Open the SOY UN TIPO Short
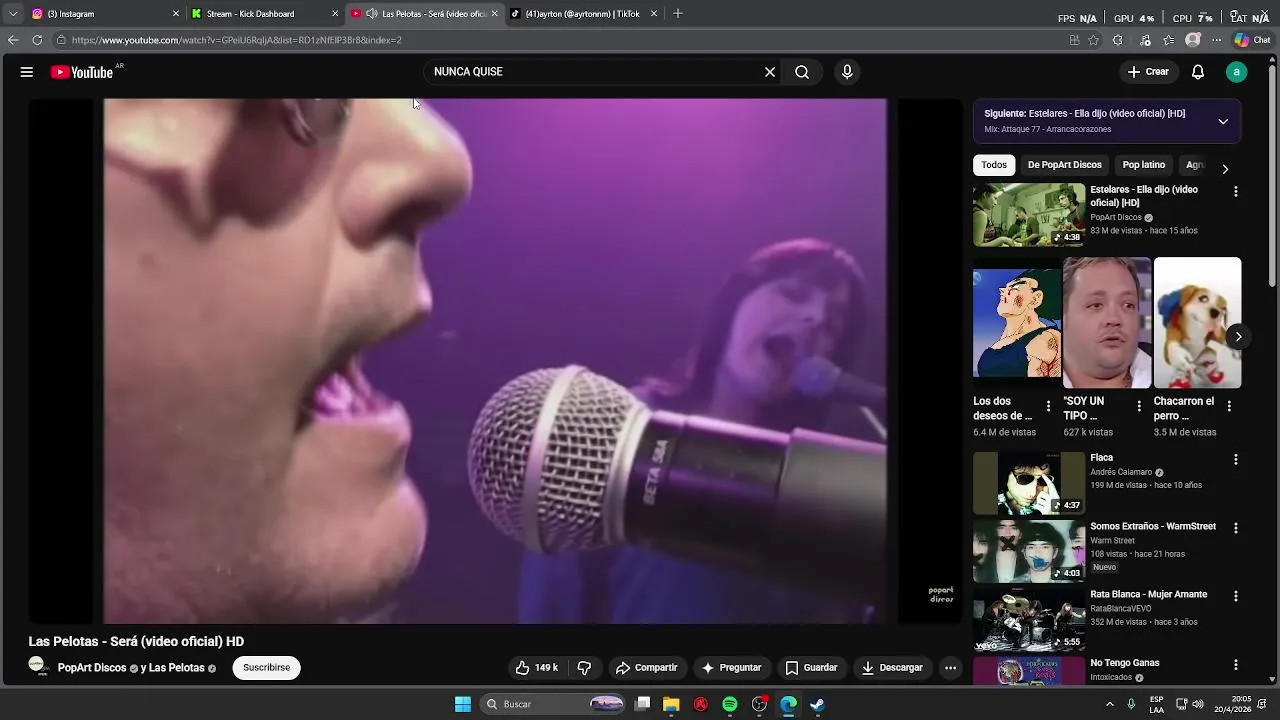This screenshot has height=720, width=1280. (x=1107, y=323)
